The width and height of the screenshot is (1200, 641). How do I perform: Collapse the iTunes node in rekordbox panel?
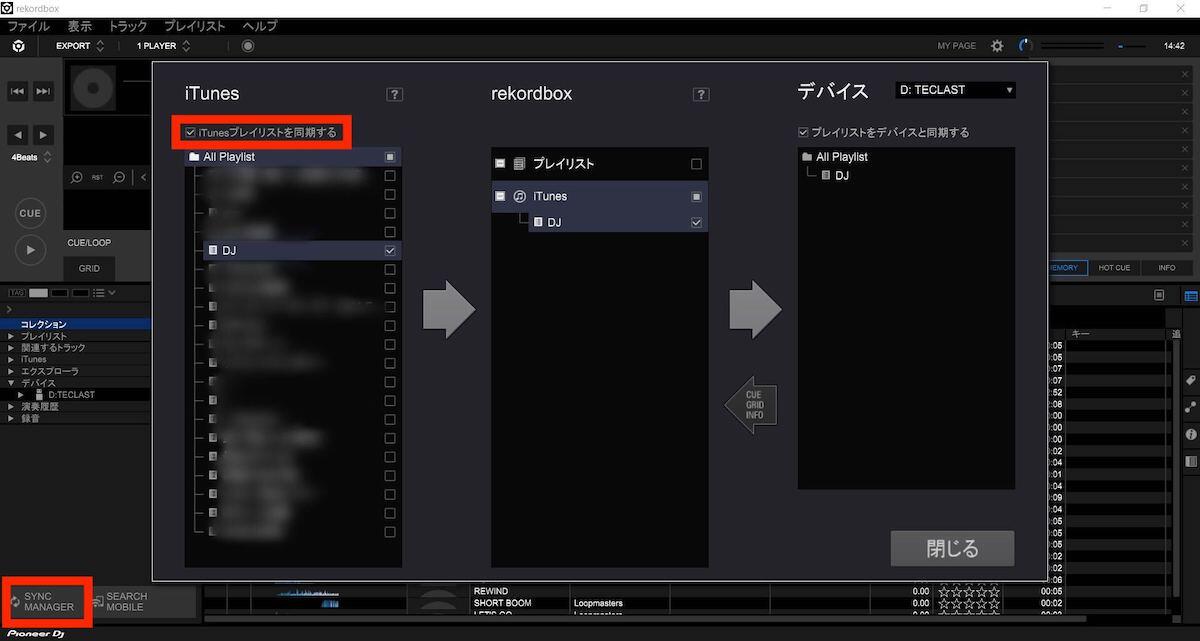500,197
